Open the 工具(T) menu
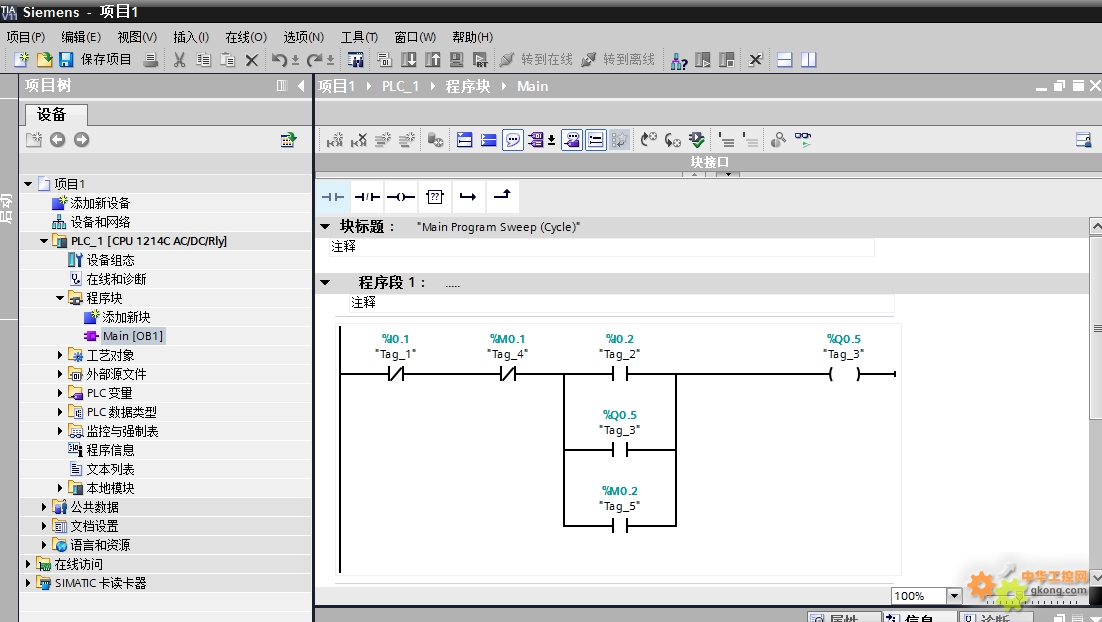1102x622 pixels. point(359,37)
